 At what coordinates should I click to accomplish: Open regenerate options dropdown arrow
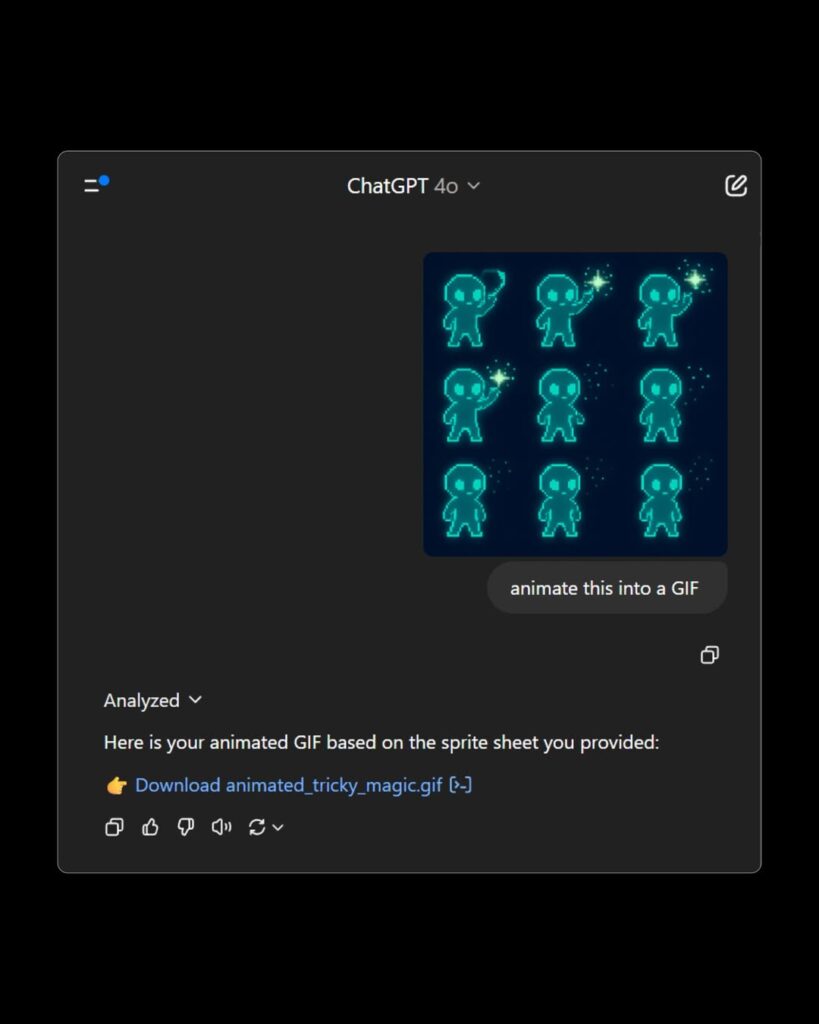click(x=278, y=827)
